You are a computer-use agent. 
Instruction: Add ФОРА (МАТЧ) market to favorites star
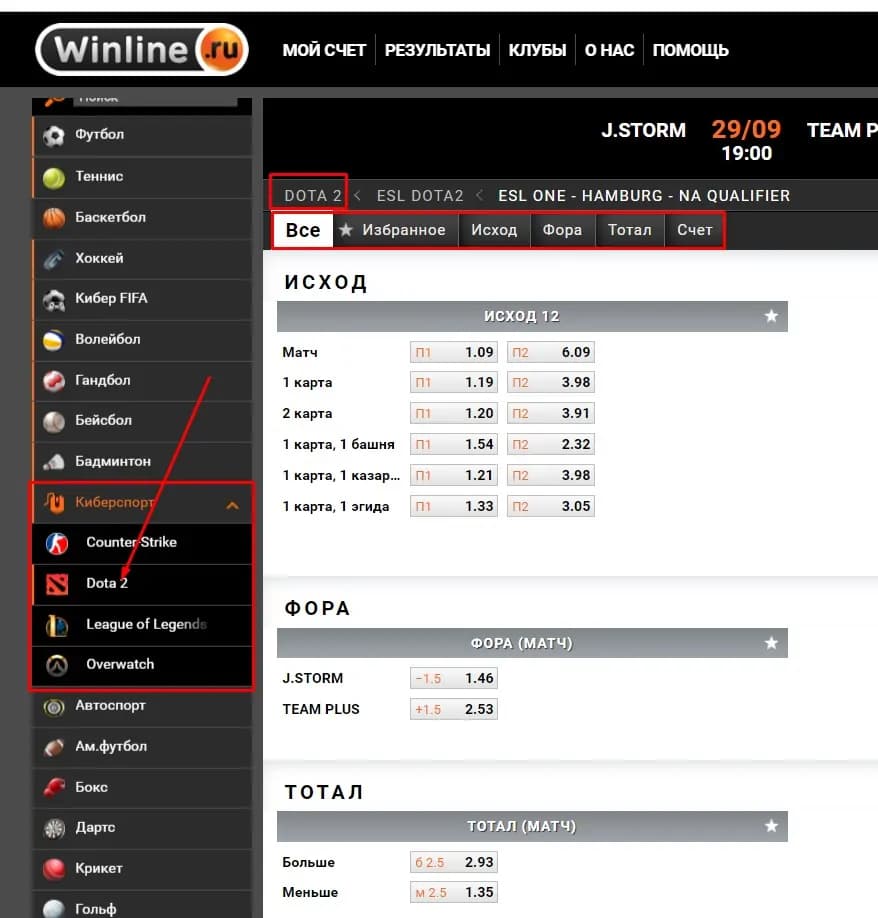(x=771, y=643)
